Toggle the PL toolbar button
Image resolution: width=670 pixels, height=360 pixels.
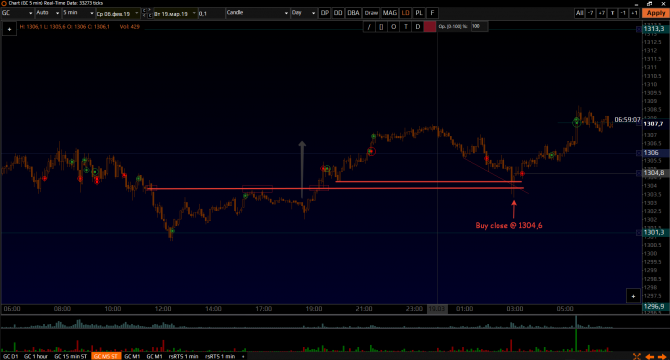419,13
